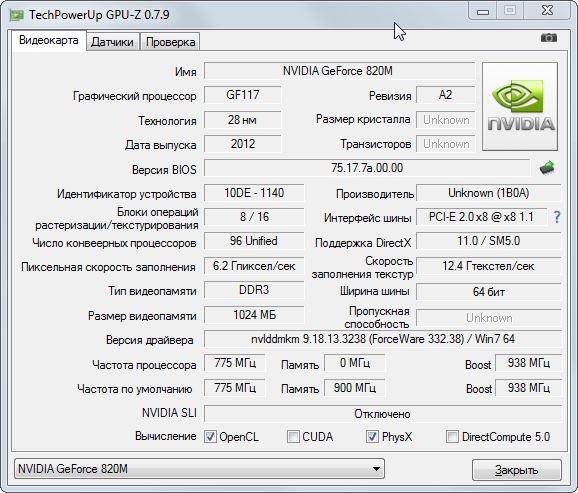Image resolution: width=578 pixels, height=493 pixels.
Task: Click the 900 МГц default memory field
Action: (x=355, y=388)
